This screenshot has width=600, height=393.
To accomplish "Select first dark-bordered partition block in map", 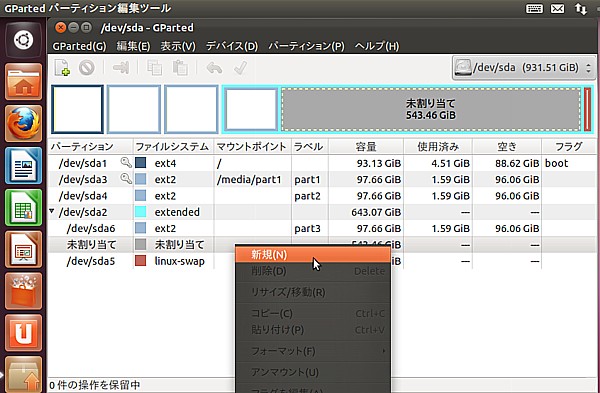I will pos(78,109).
